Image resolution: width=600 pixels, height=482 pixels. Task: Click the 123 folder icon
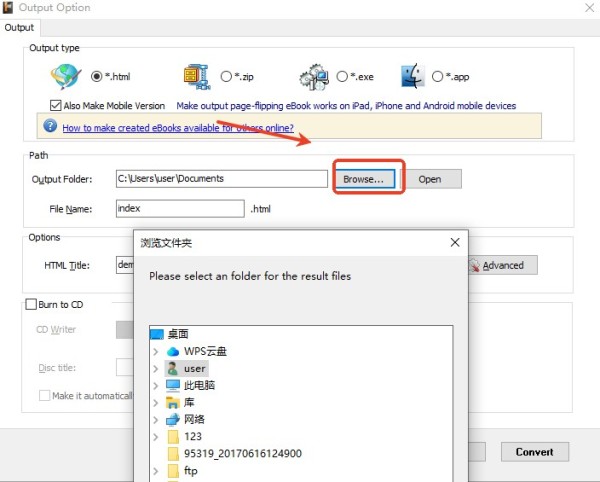tap(173, 436)
